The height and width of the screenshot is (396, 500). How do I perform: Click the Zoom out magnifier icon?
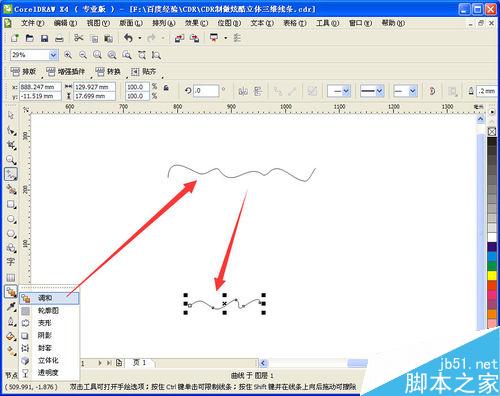click(83, 55)
